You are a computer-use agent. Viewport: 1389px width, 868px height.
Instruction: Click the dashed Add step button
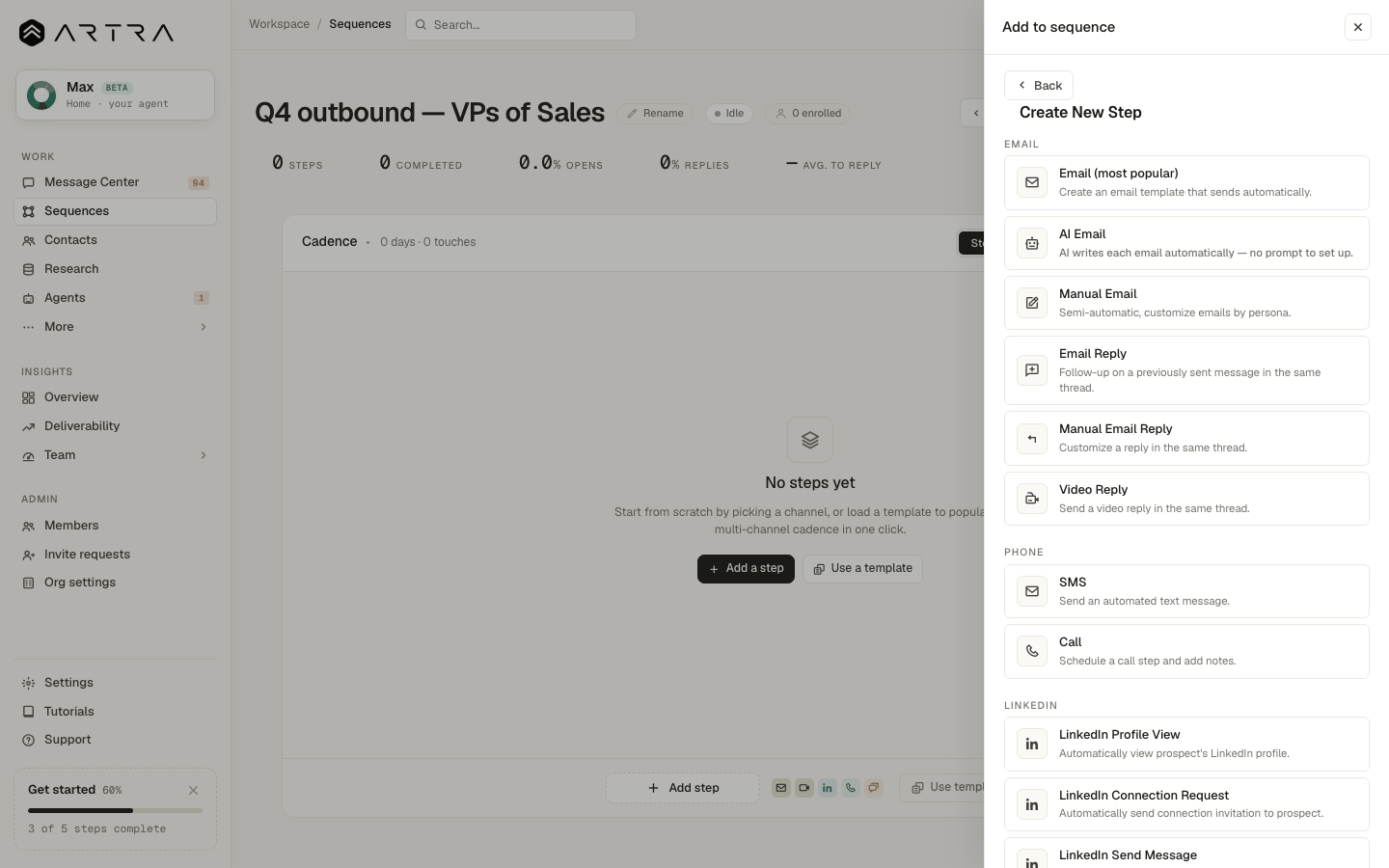coord(683,788)
